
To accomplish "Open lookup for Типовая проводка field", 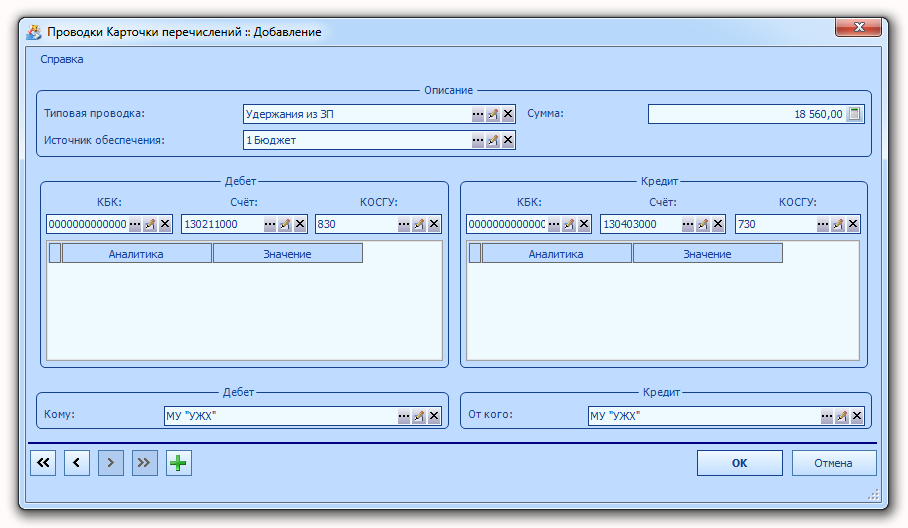I will (477, 114).
